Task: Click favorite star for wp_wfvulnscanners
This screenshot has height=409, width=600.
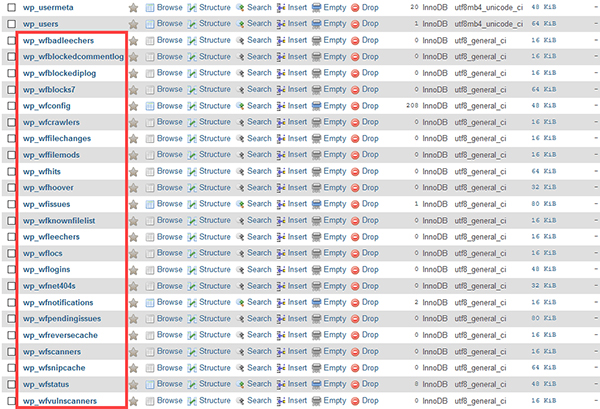Action: (133, 400)
